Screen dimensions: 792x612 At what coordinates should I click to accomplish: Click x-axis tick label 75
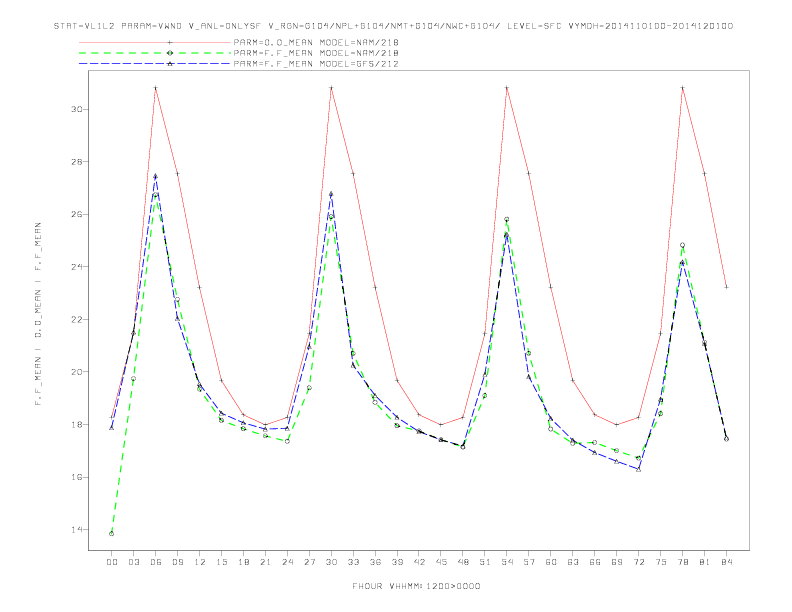(661, 562)
